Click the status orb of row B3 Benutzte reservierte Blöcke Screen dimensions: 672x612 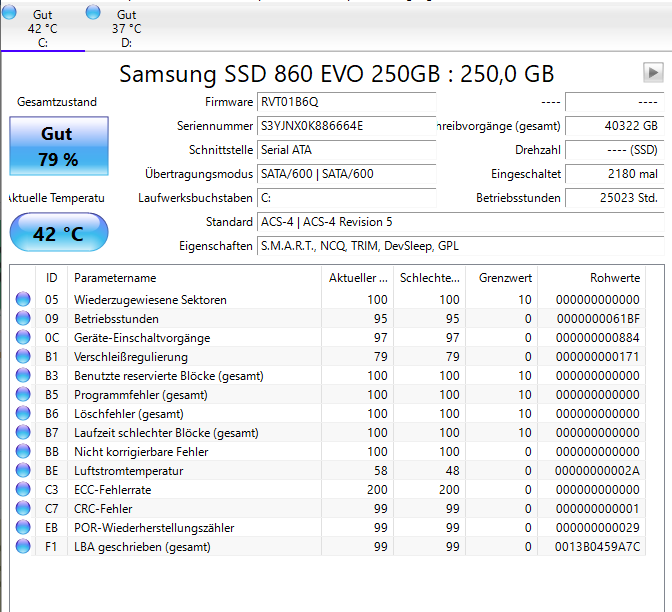click(23, 375)
